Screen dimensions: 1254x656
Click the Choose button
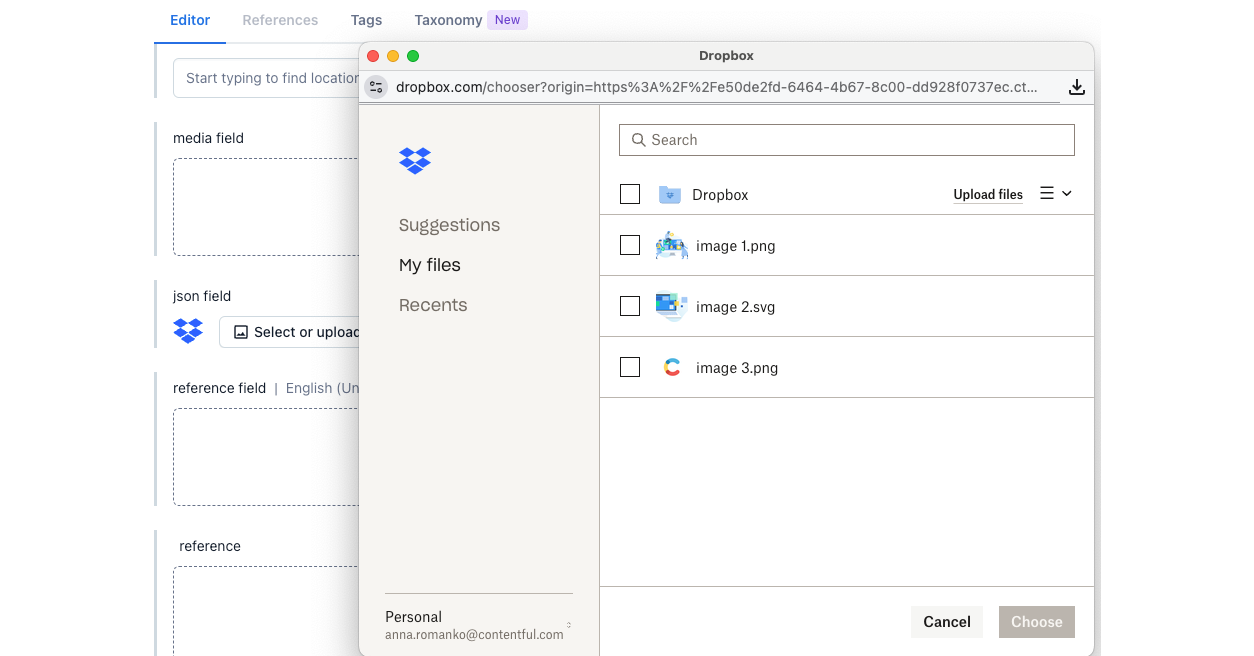1037,622
